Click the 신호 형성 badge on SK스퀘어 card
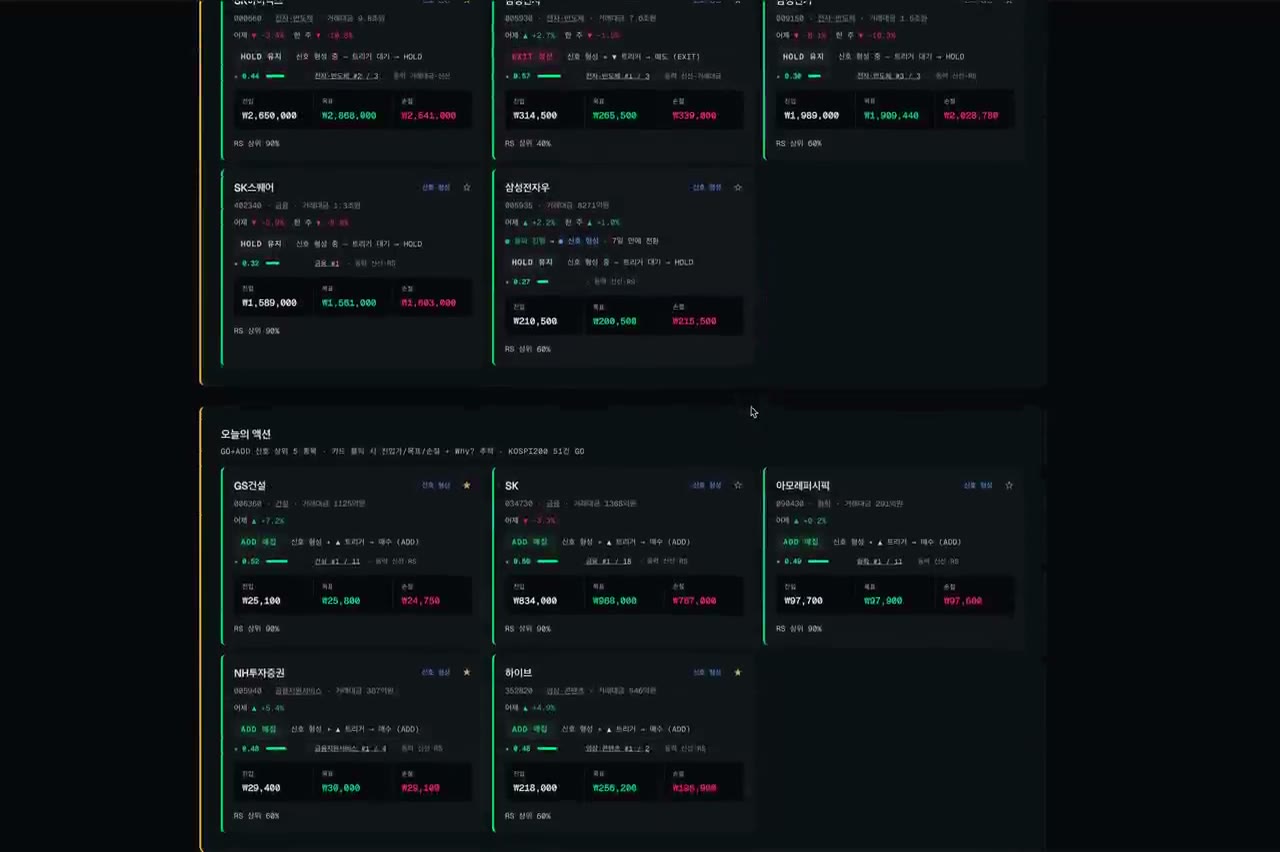The image size is (1280, 852). point(436,187)
